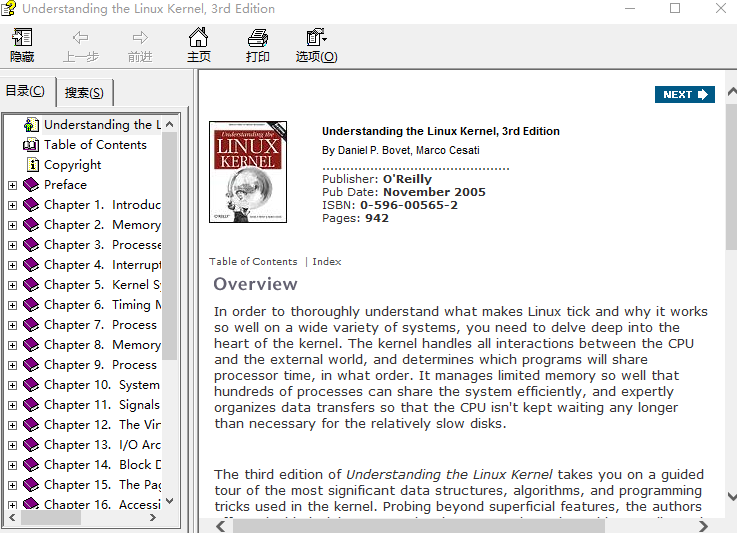The height and width of the screenshot is (533, 737).
Task: Open the Table of Contents link
Action: 253,262
